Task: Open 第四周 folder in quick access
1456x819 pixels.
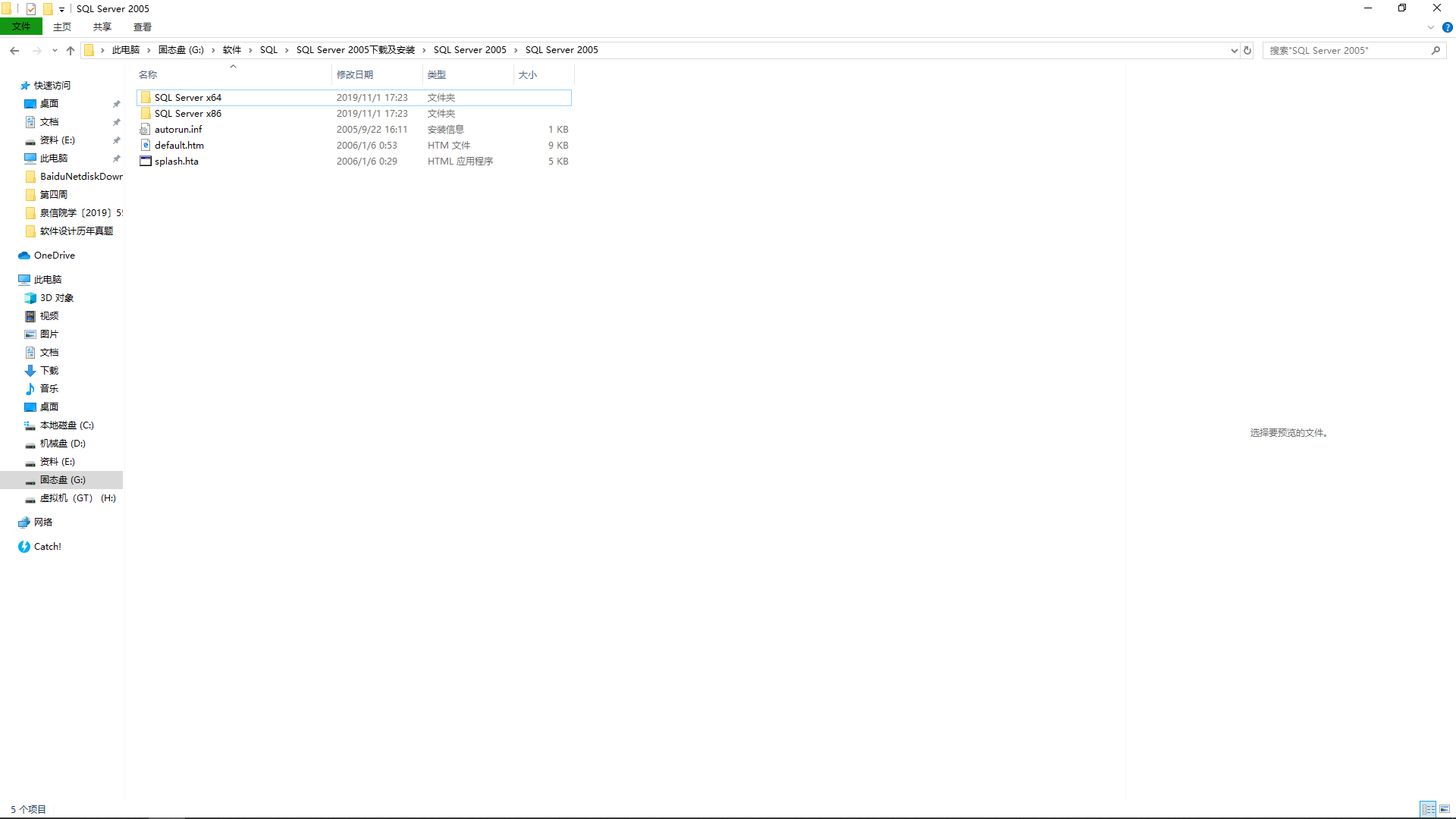Action: 53,195
